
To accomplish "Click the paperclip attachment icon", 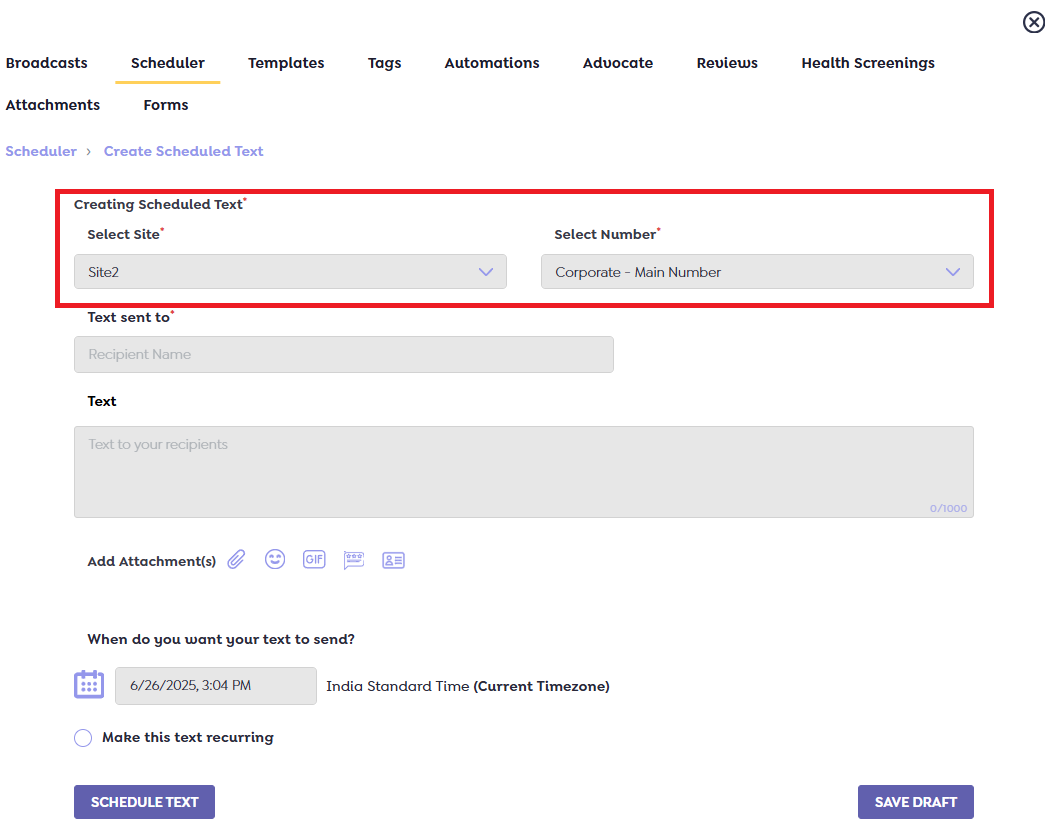I will point(236,560).
